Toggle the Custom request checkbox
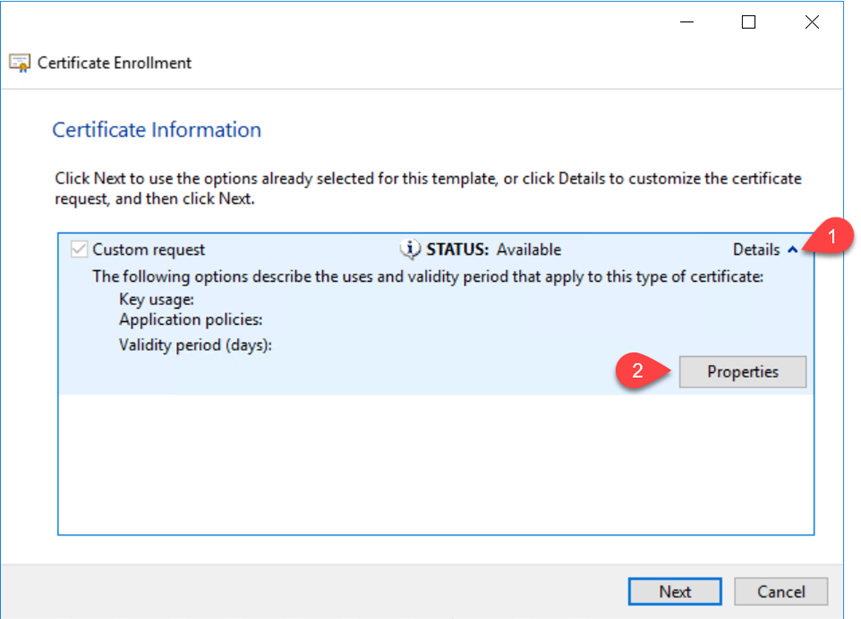Image resolution: width=861 pixels, height=619 pixels. coord(79,249)
